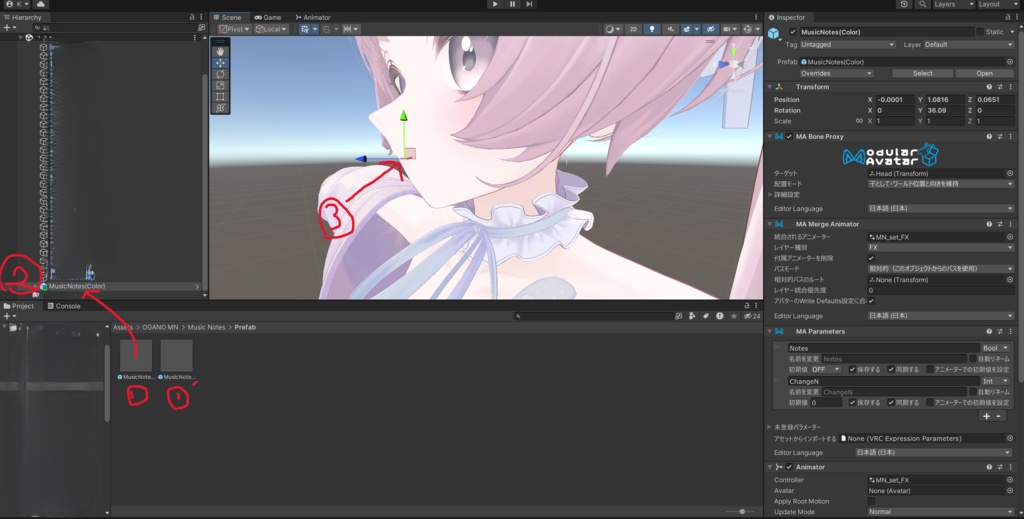Viewport: 1024px width, 519px height.
Task: Open the Local handle rotation dropdown
Action: tap(271, 29)
